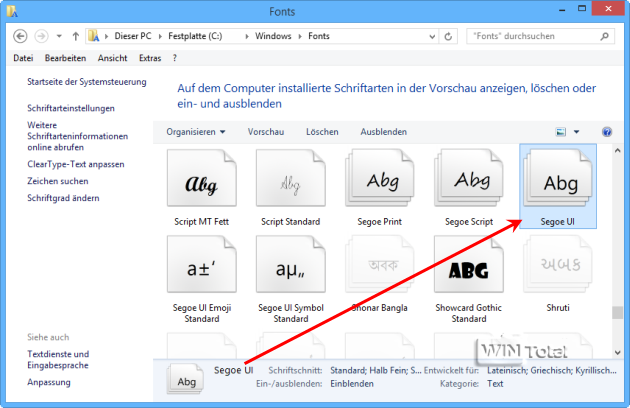The image size is (630, 408).
Task: Click the search magnifier icon
Action: (604, 36)
